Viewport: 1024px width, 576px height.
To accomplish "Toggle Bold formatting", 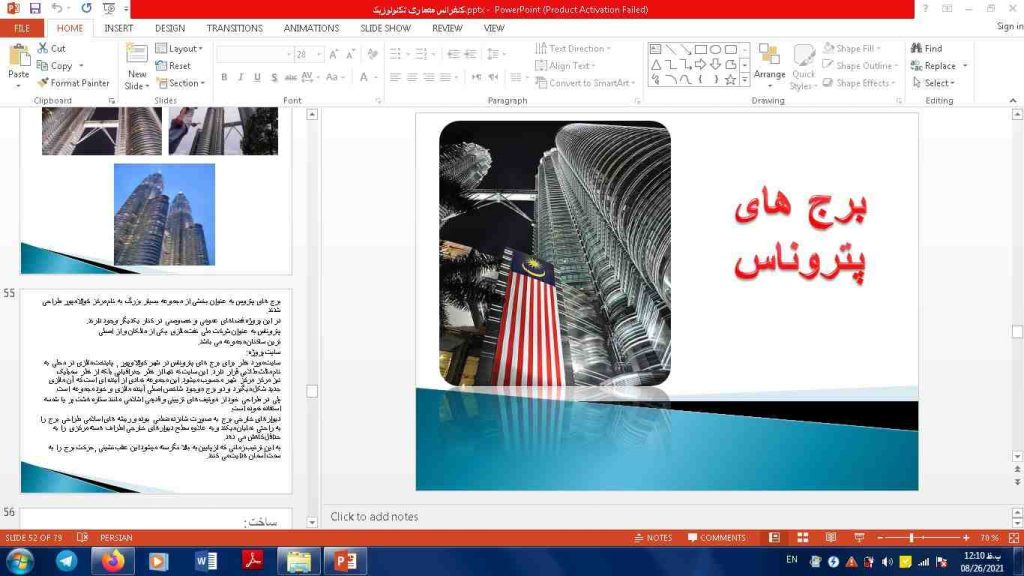I will coord(224,77).
